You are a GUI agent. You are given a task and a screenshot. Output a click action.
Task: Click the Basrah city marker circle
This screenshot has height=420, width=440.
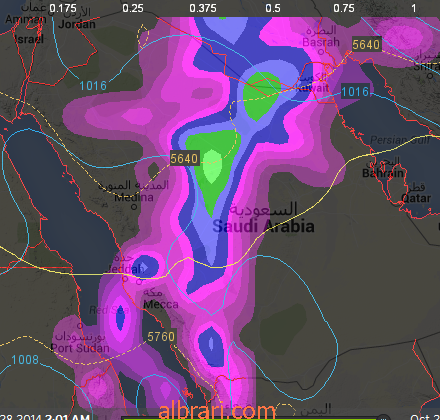pos(321,52)
